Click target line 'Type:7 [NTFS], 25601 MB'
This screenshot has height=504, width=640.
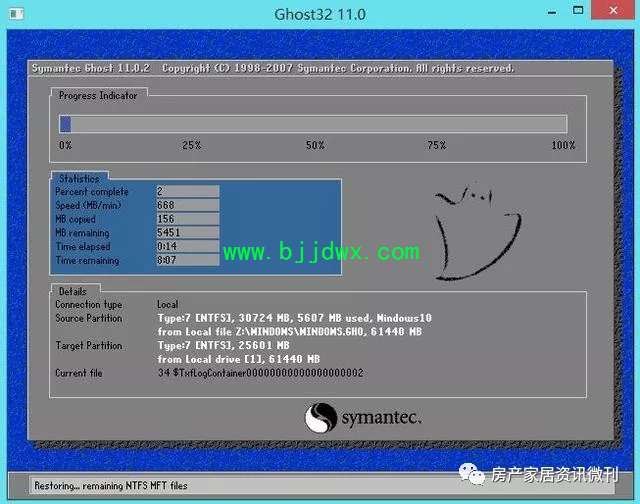(x=223, y=345)
